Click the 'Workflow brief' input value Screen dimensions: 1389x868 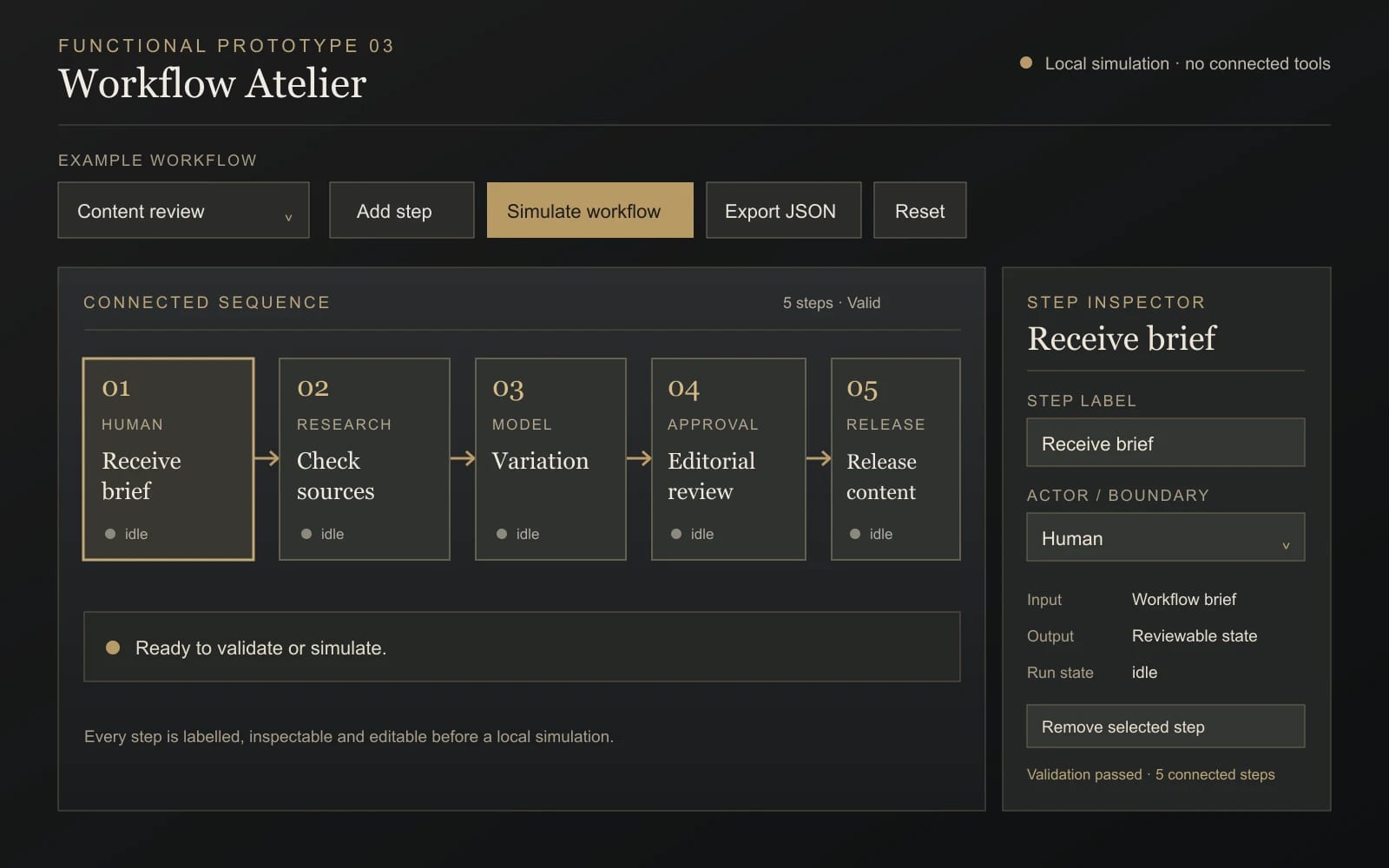point(1184,600)
